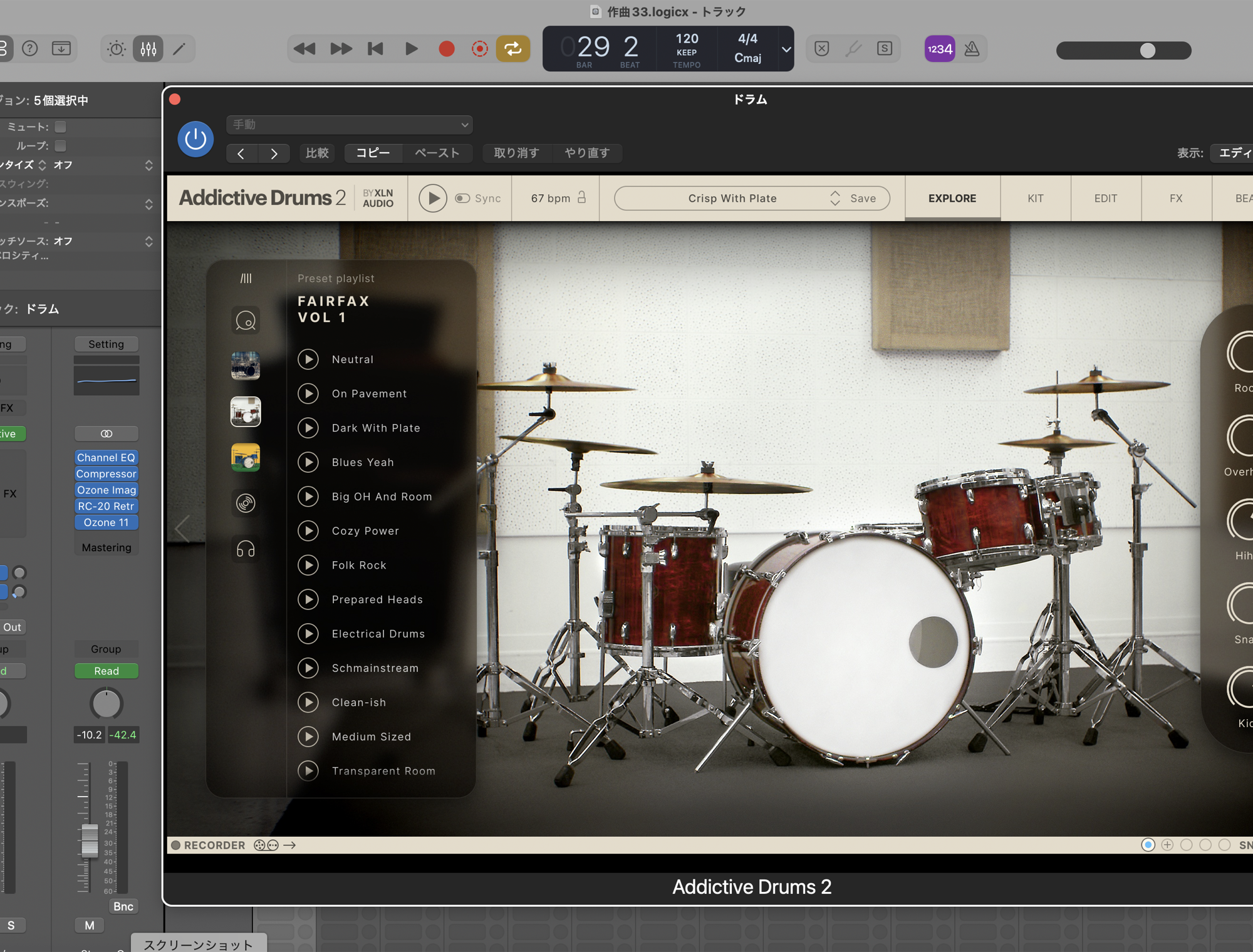The width and height of the screenshot is (1253, 952).
Task: Toggle the solo S button in the control bar
Action: point(885,49)
